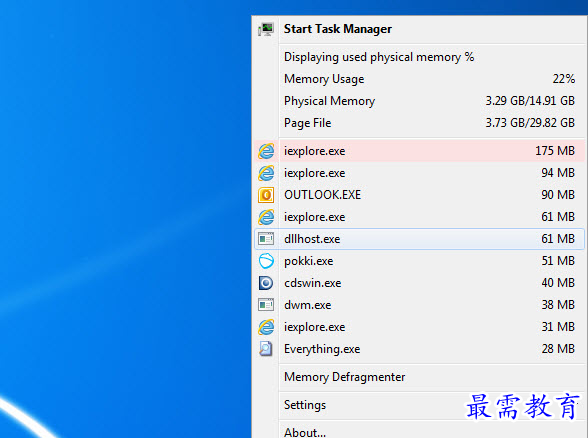This screenshot has height=438, width=588.
Task: Click the pokki.exe round icon
Action: tap(266, 261)
